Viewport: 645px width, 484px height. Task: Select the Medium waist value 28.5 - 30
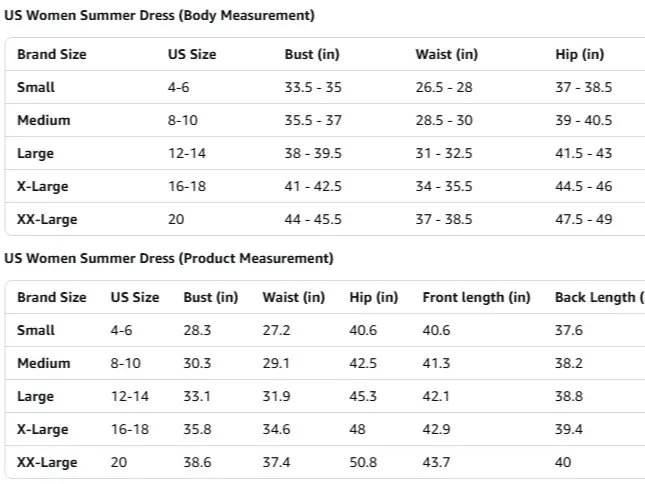444,120
